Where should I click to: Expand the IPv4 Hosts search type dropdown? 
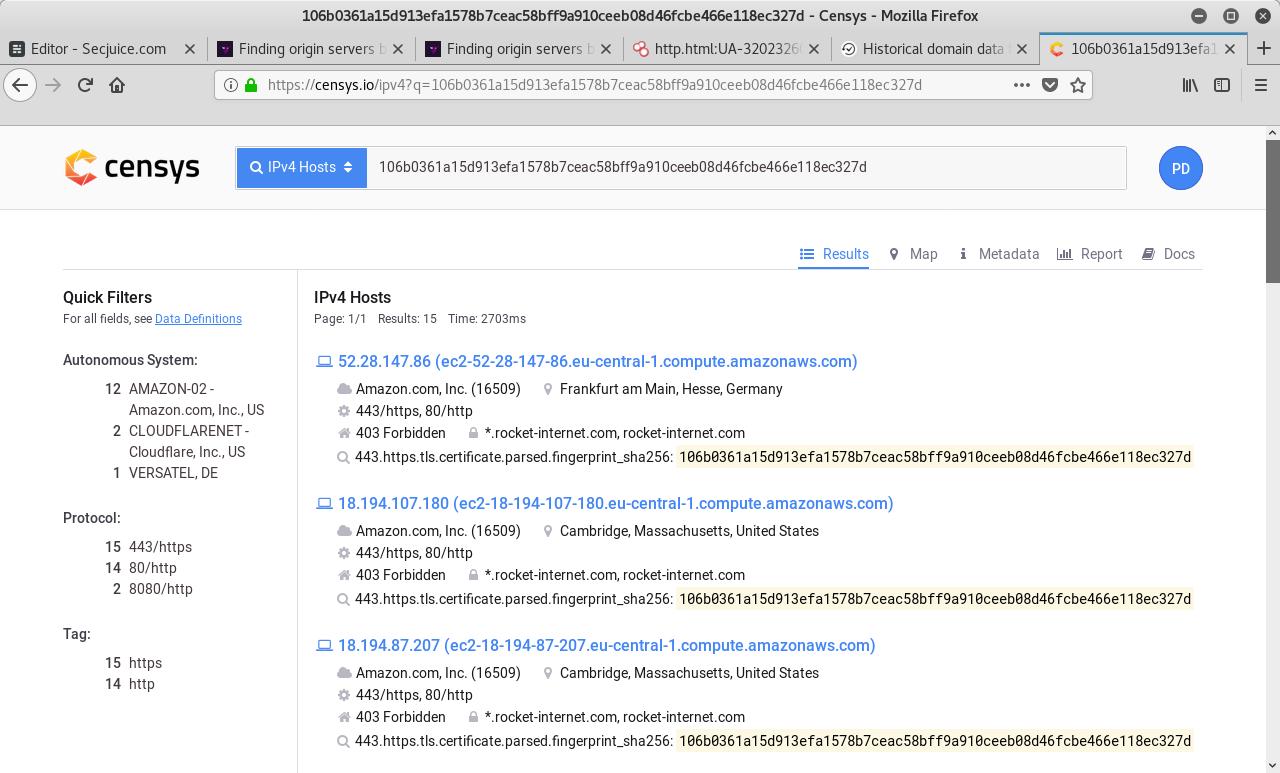tap(301, 168)
